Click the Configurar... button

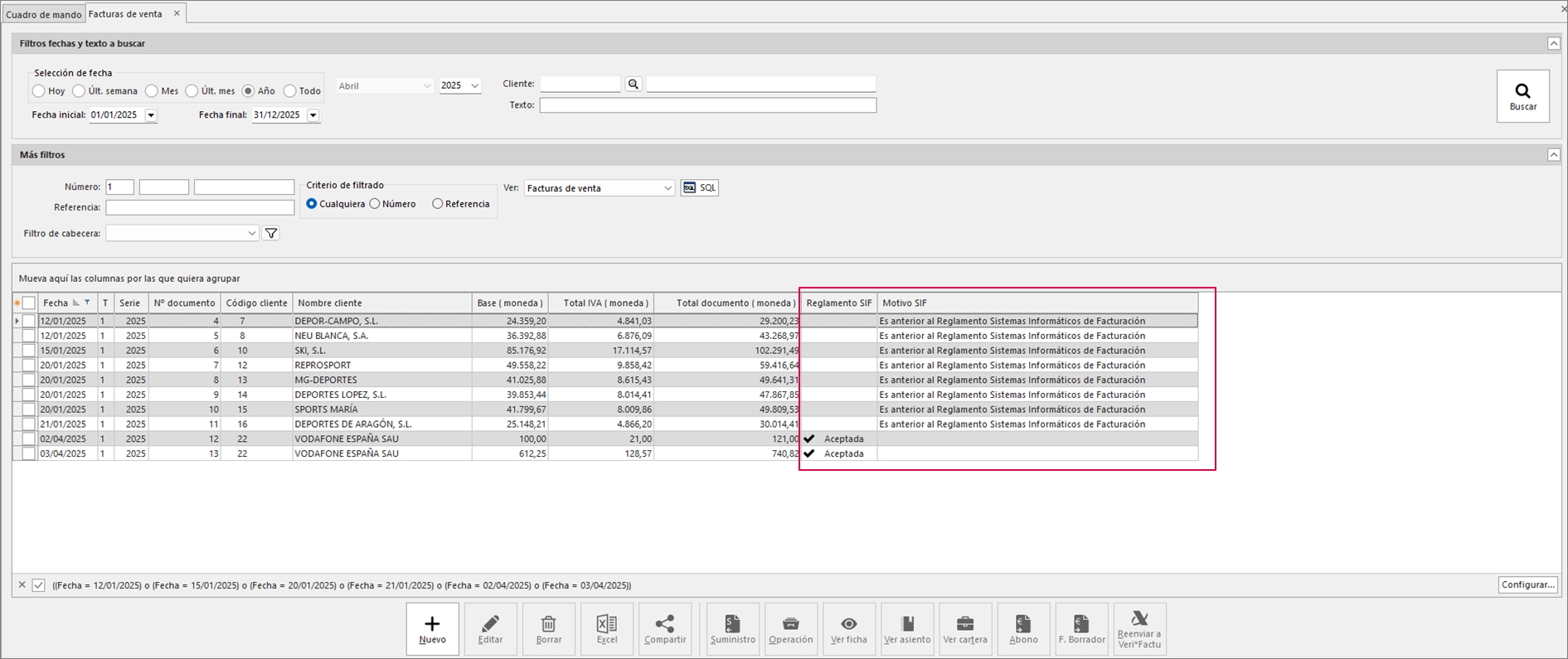click(1527, 584)
